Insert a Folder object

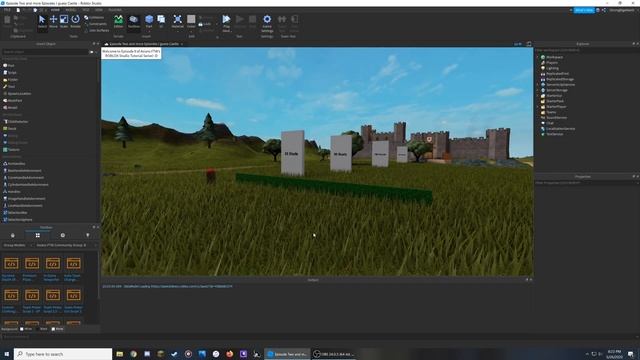click(11, 80)
